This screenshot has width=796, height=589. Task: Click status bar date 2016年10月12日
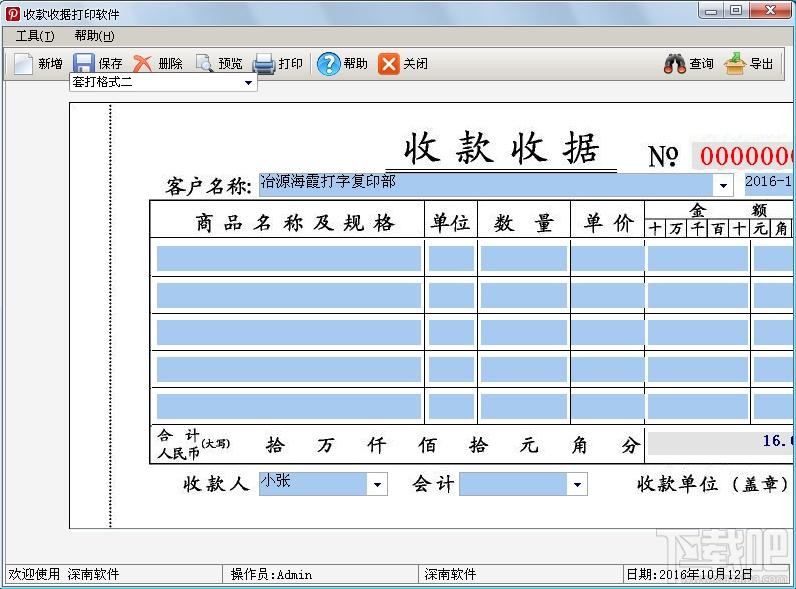coord(706,574)
